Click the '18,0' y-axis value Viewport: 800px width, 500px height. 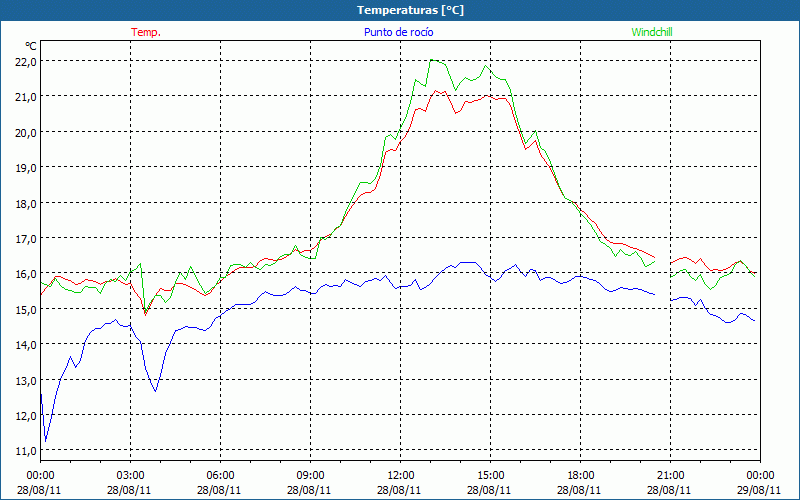tap(26, 203)
